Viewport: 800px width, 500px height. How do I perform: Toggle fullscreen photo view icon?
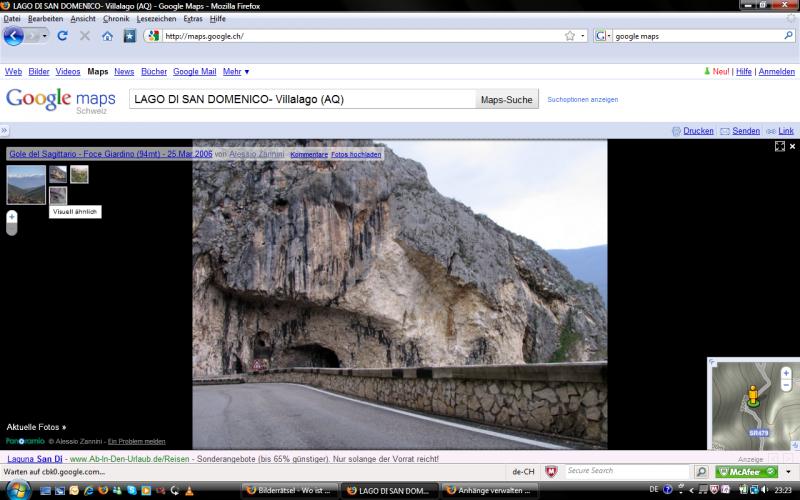pos(779,146)
